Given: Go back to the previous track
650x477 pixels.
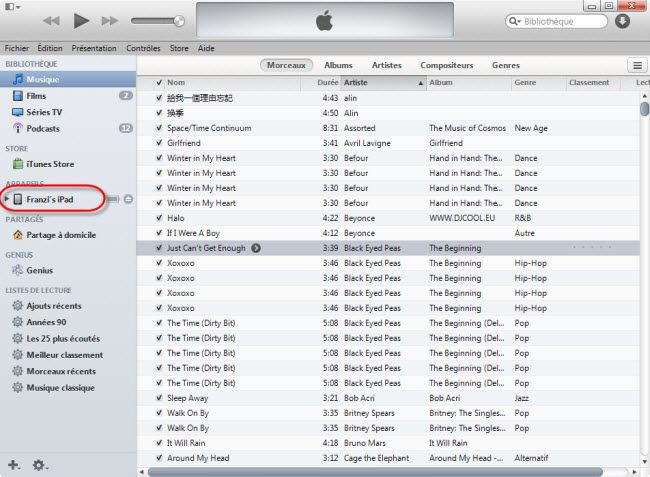Looking at the screenshot, I should [52, 20].
